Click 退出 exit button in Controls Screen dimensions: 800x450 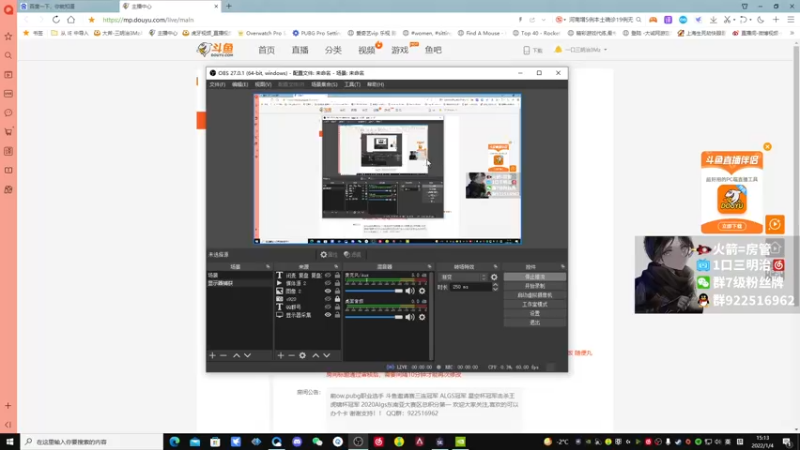pos(535,322)
